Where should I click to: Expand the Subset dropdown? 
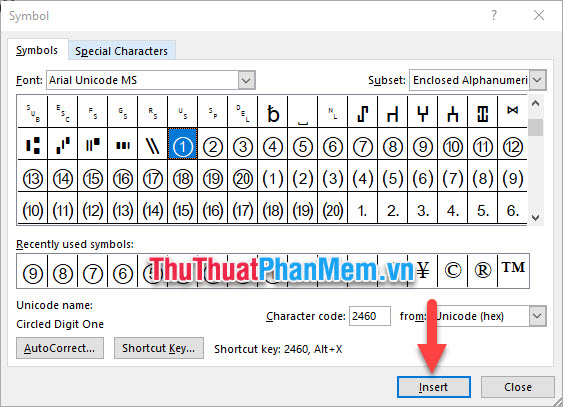tap(538, 80)
